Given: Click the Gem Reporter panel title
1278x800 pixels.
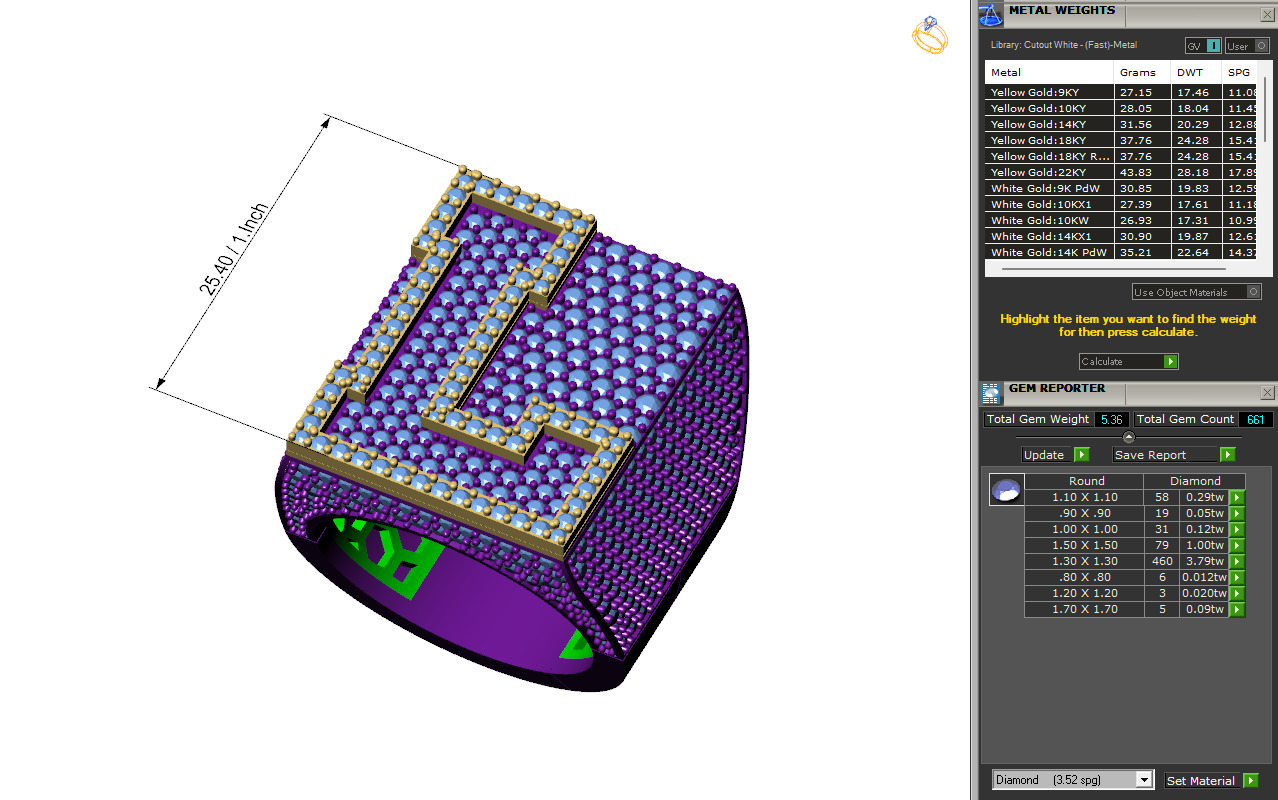Looking at the screenshot, I should click(x=1057, y=388).
